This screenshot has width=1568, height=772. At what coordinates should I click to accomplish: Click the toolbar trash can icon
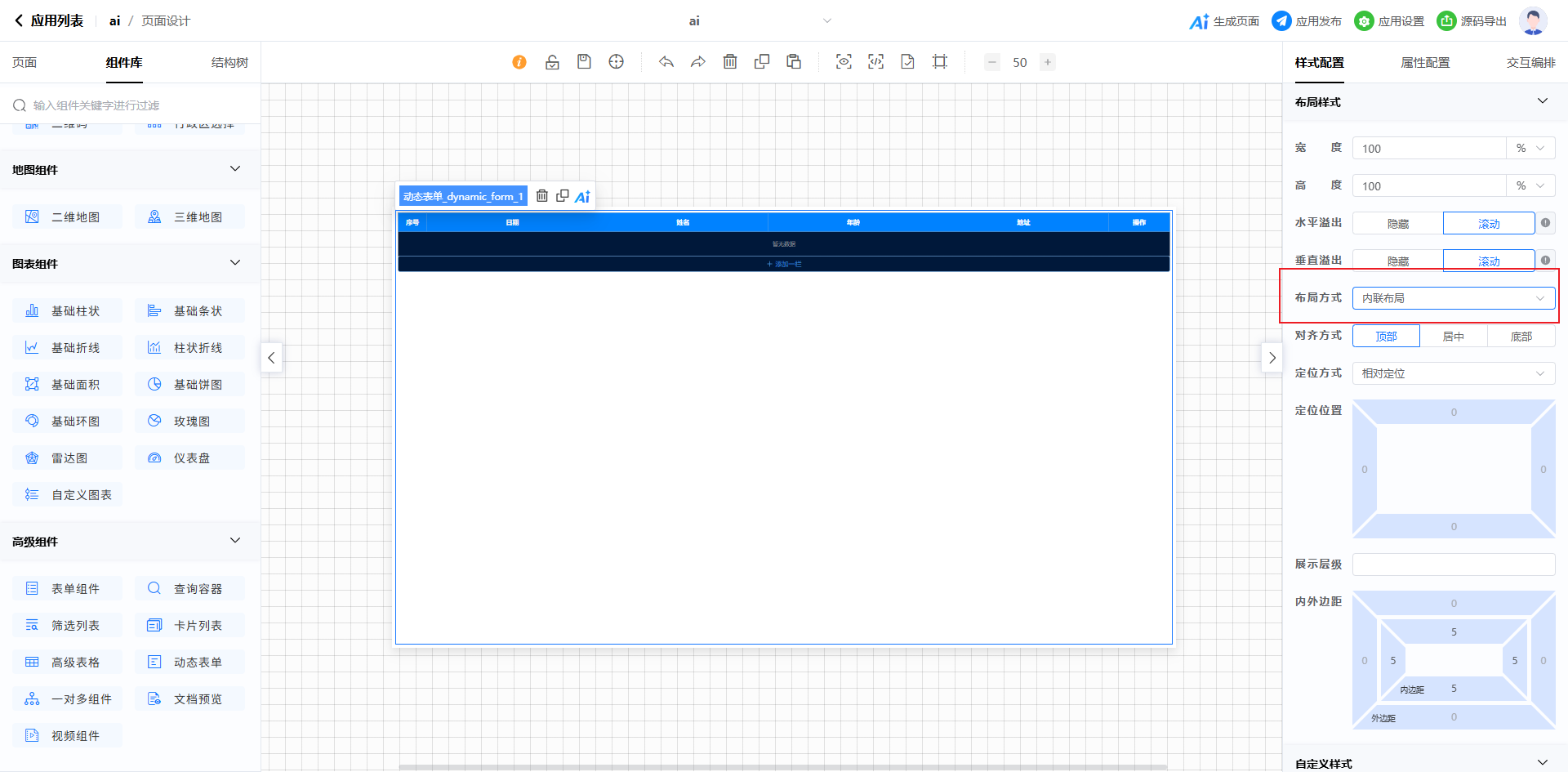point(730,62)
